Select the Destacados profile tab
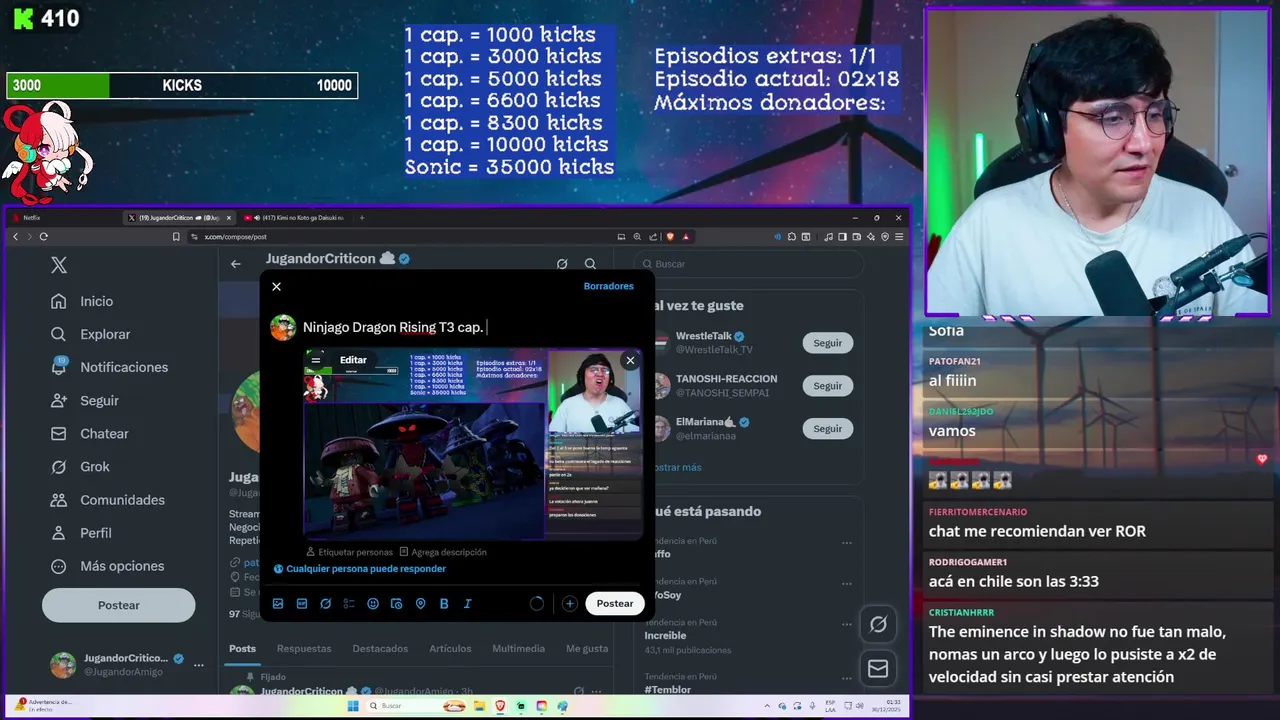 [380, 649]
